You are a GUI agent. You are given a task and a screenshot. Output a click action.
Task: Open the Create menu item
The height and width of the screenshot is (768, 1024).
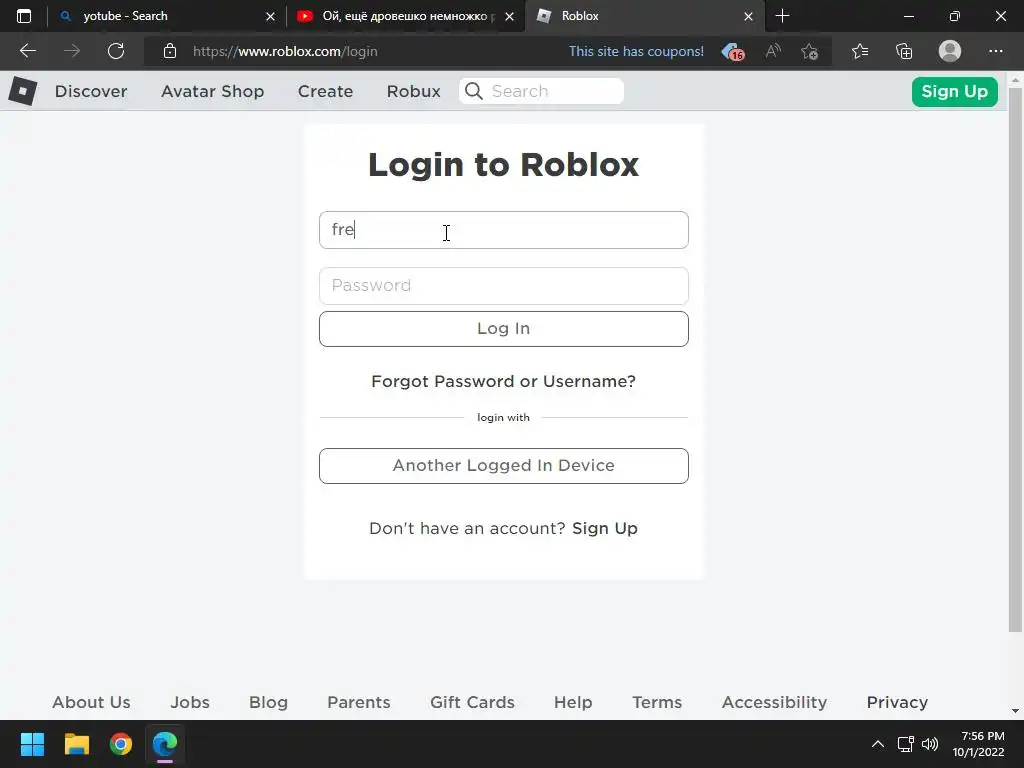[x=325, y=91]
